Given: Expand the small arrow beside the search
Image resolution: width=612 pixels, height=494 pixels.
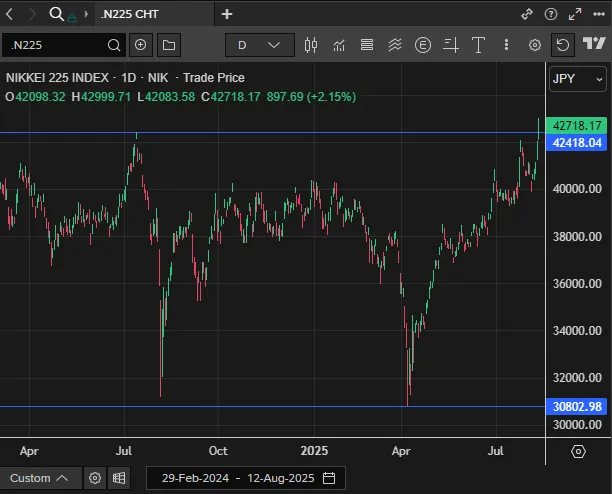Looking at the screenshot, I should point(86,14).
